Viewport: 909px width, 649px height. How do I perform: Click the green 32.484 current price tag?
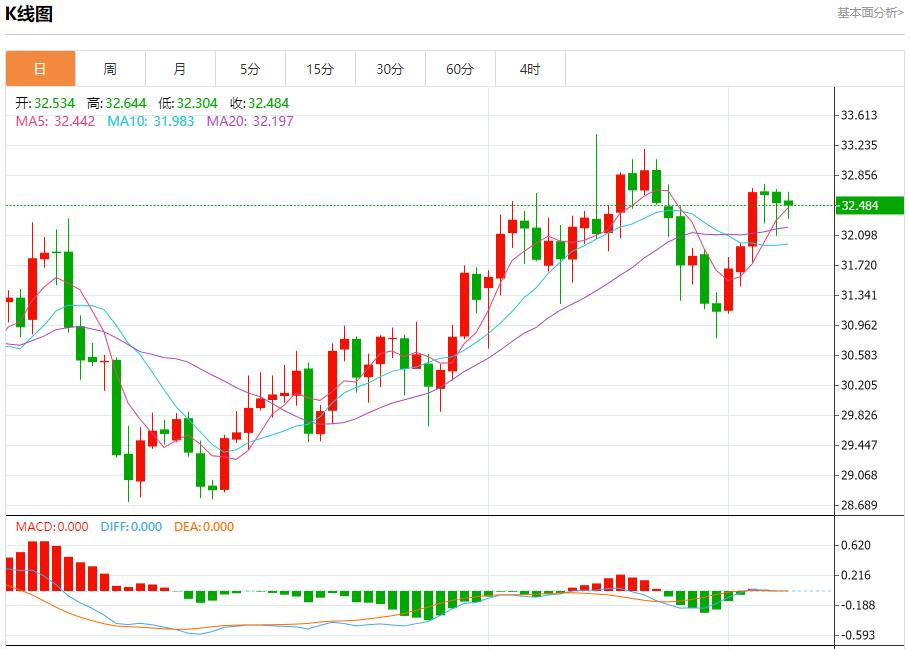[x=859, y=206]
